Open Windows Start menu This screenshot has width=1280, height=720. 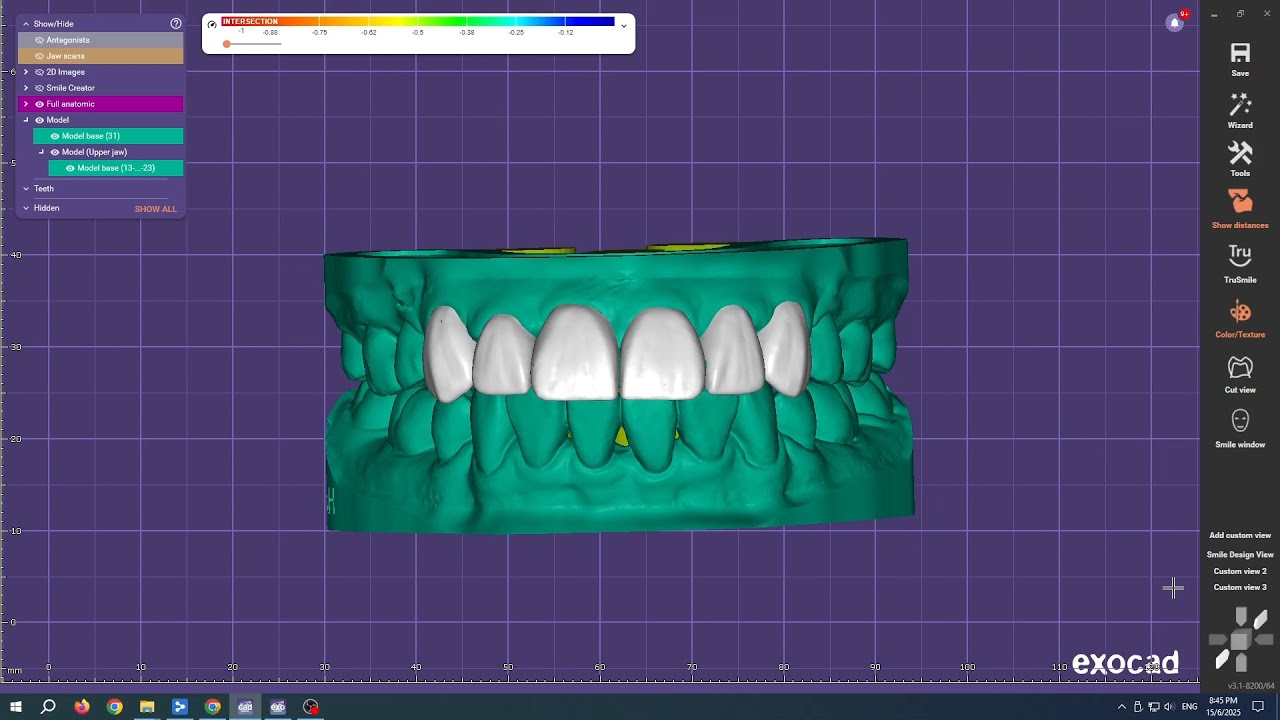[x=16, y=707]
